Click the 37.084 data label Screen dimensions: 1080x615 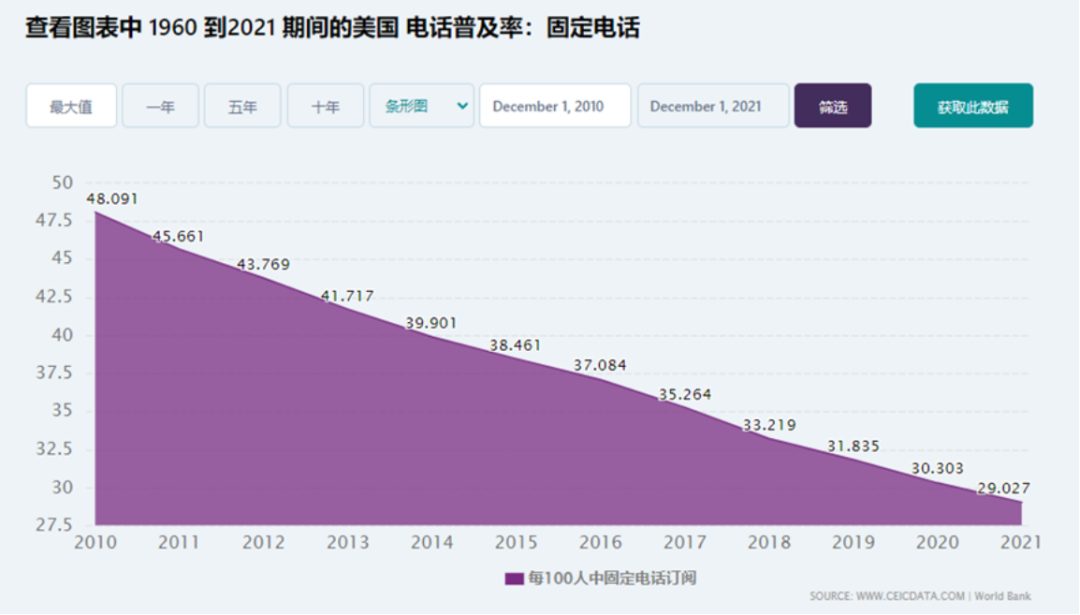(x=600, y=365)
